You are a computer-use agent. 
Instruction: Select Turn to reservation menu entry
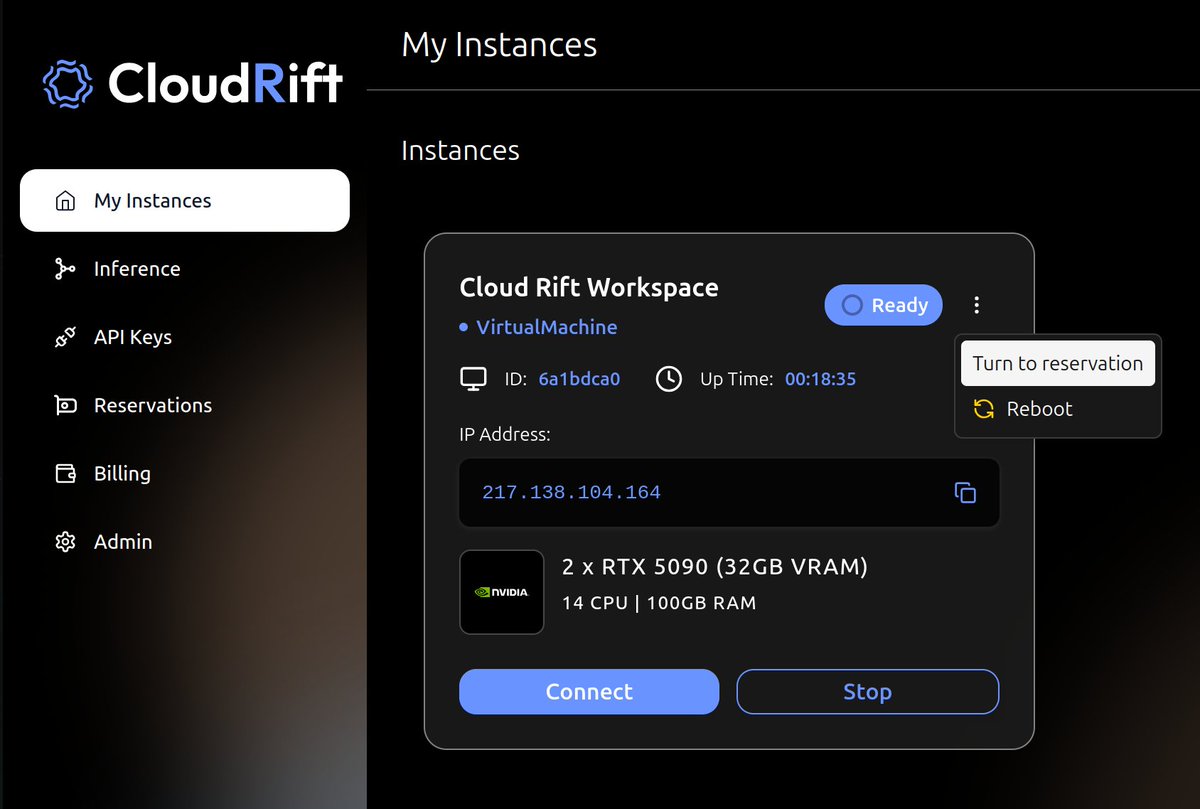tap(1058, 364)
